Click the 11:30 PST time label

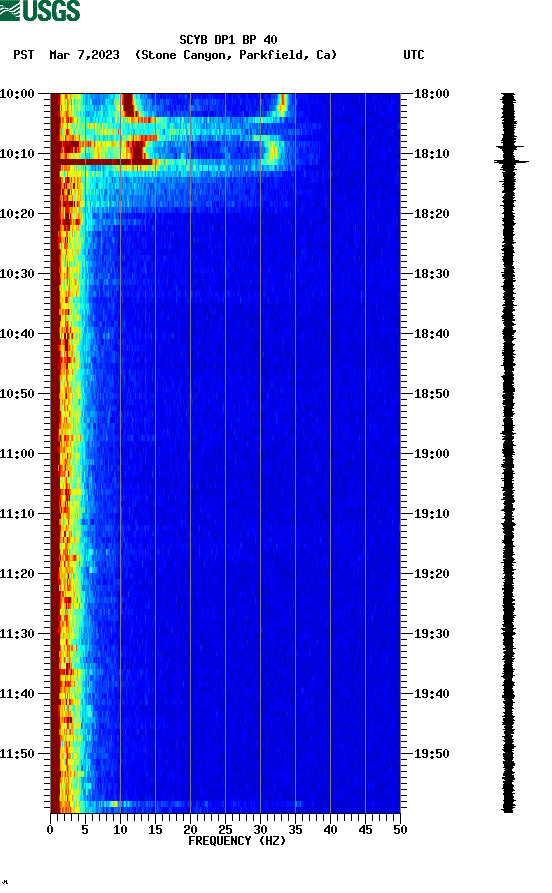[17, 634]
